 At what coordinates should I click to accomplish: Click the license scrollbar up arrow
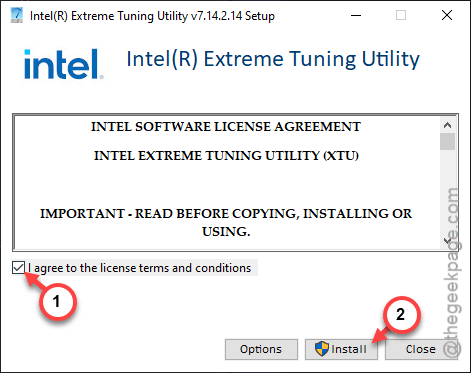pos(447,125)
